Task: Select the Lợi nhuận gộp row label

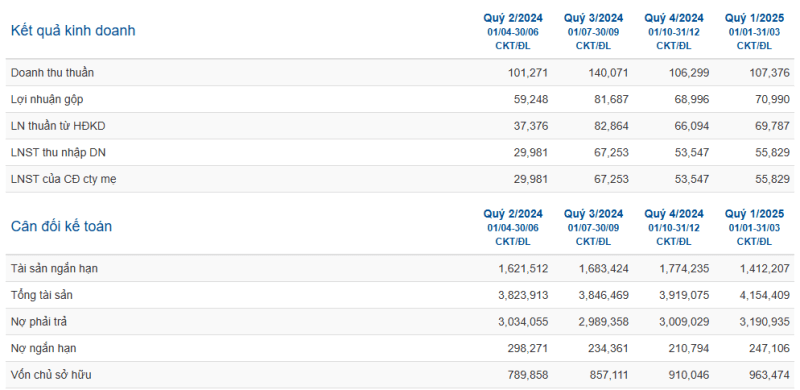Action: (47, 100)
